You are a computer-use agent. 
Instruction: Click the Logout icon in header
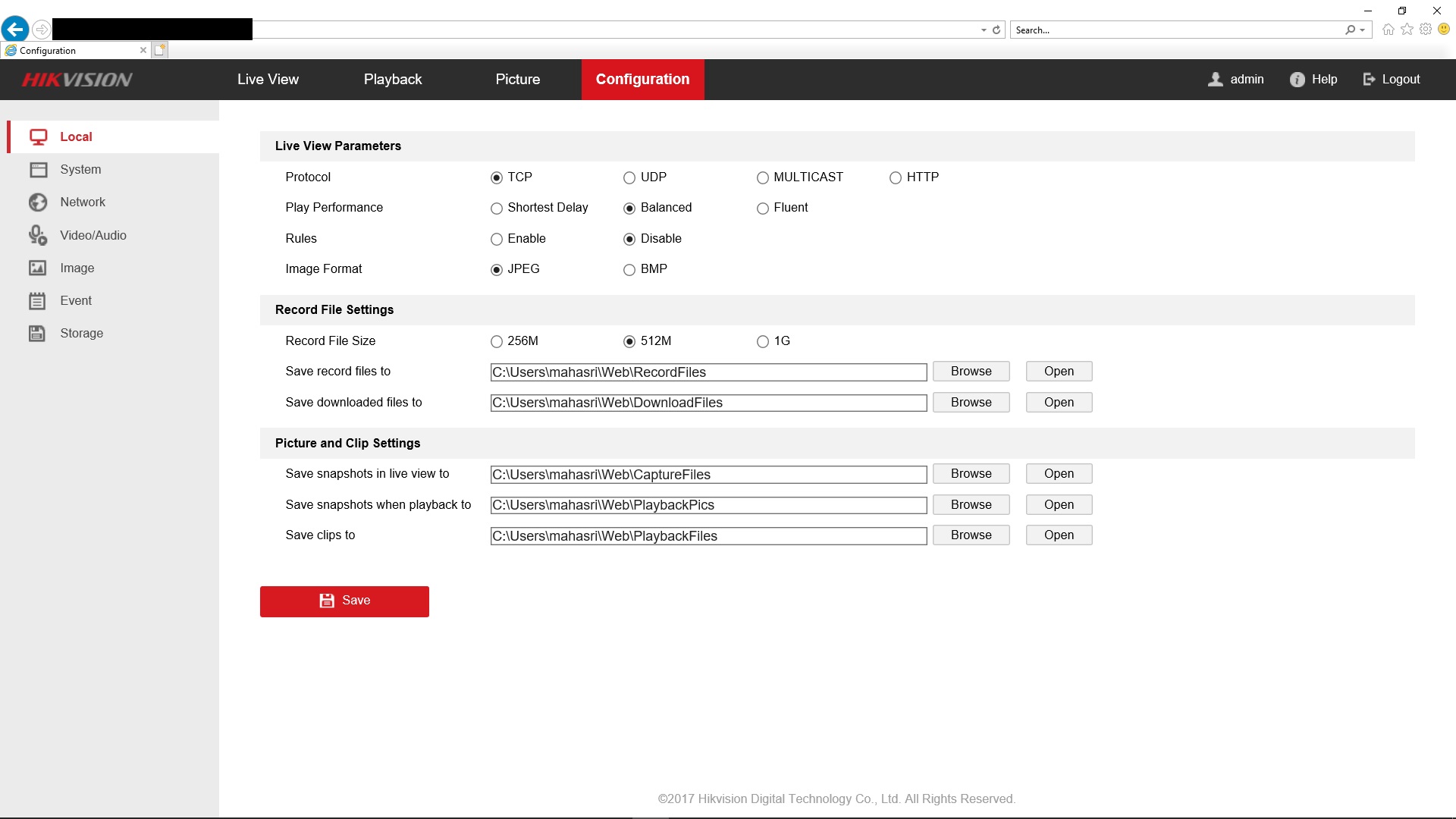click(x=1369, y=80)
